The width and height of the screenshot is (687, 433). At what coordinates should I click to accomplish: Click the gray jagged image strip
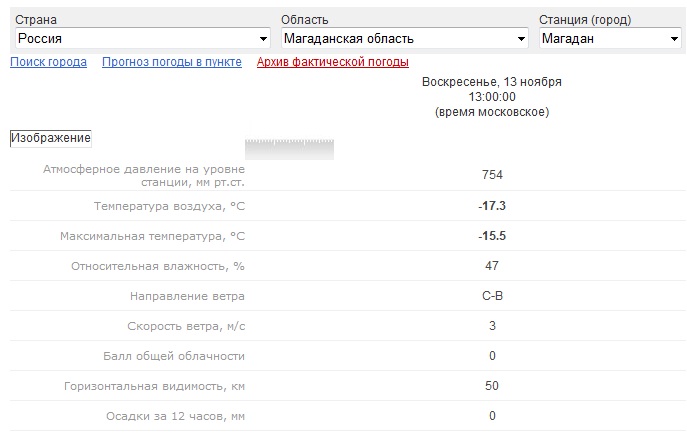(289, 149)
